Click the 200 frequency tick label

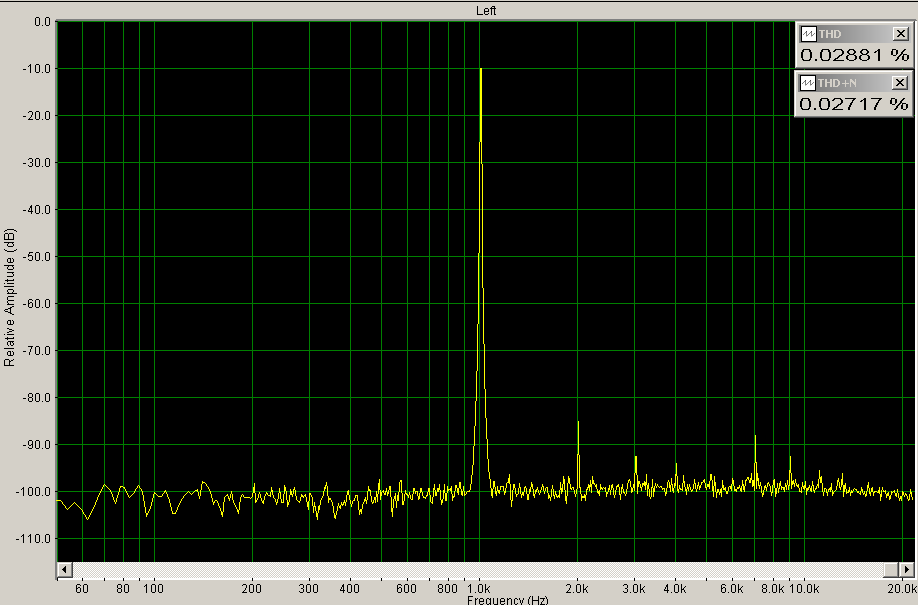(x=252, y=589)
